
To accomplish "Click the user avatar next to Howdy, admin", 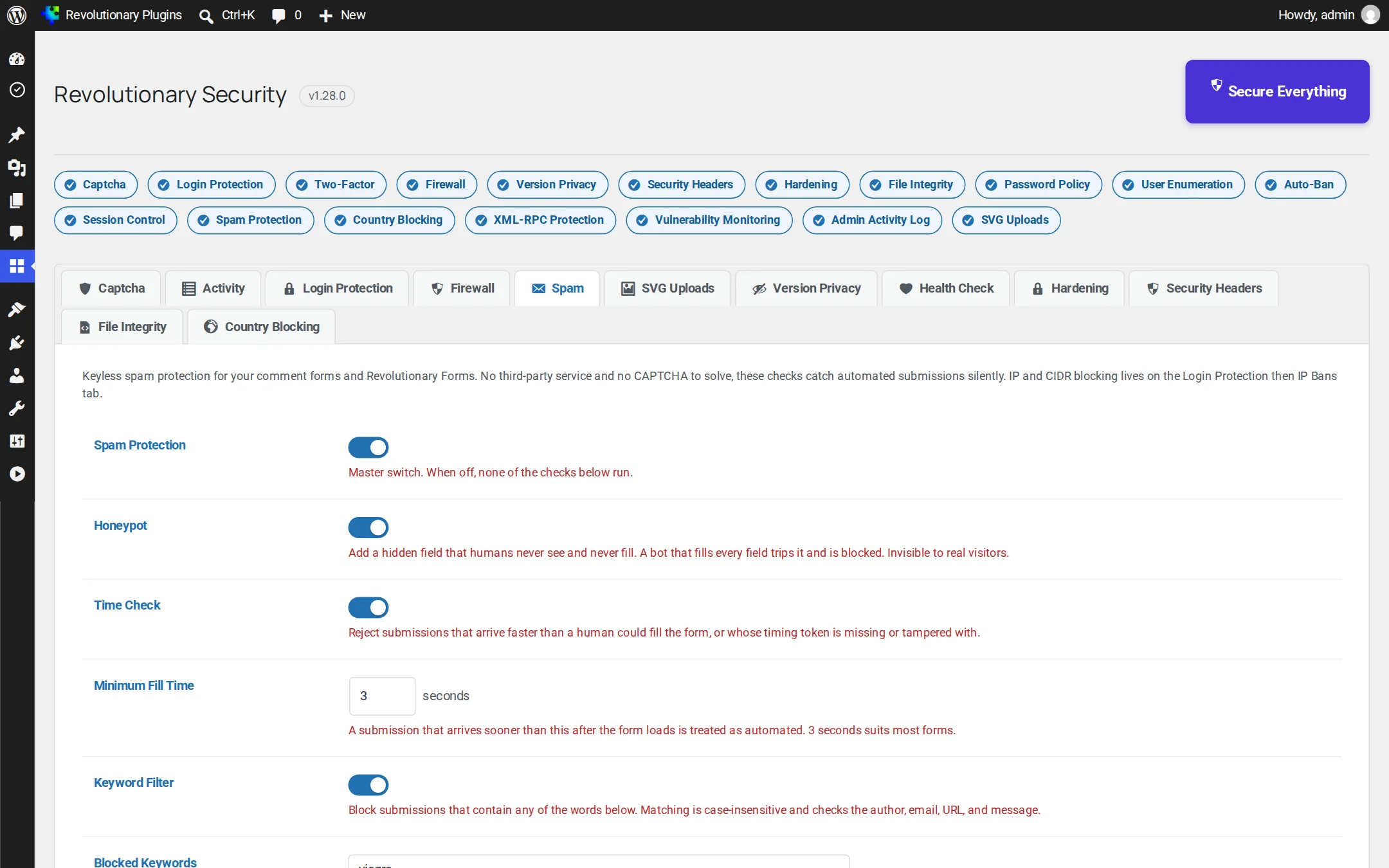I will click(x=1370, y=15).
